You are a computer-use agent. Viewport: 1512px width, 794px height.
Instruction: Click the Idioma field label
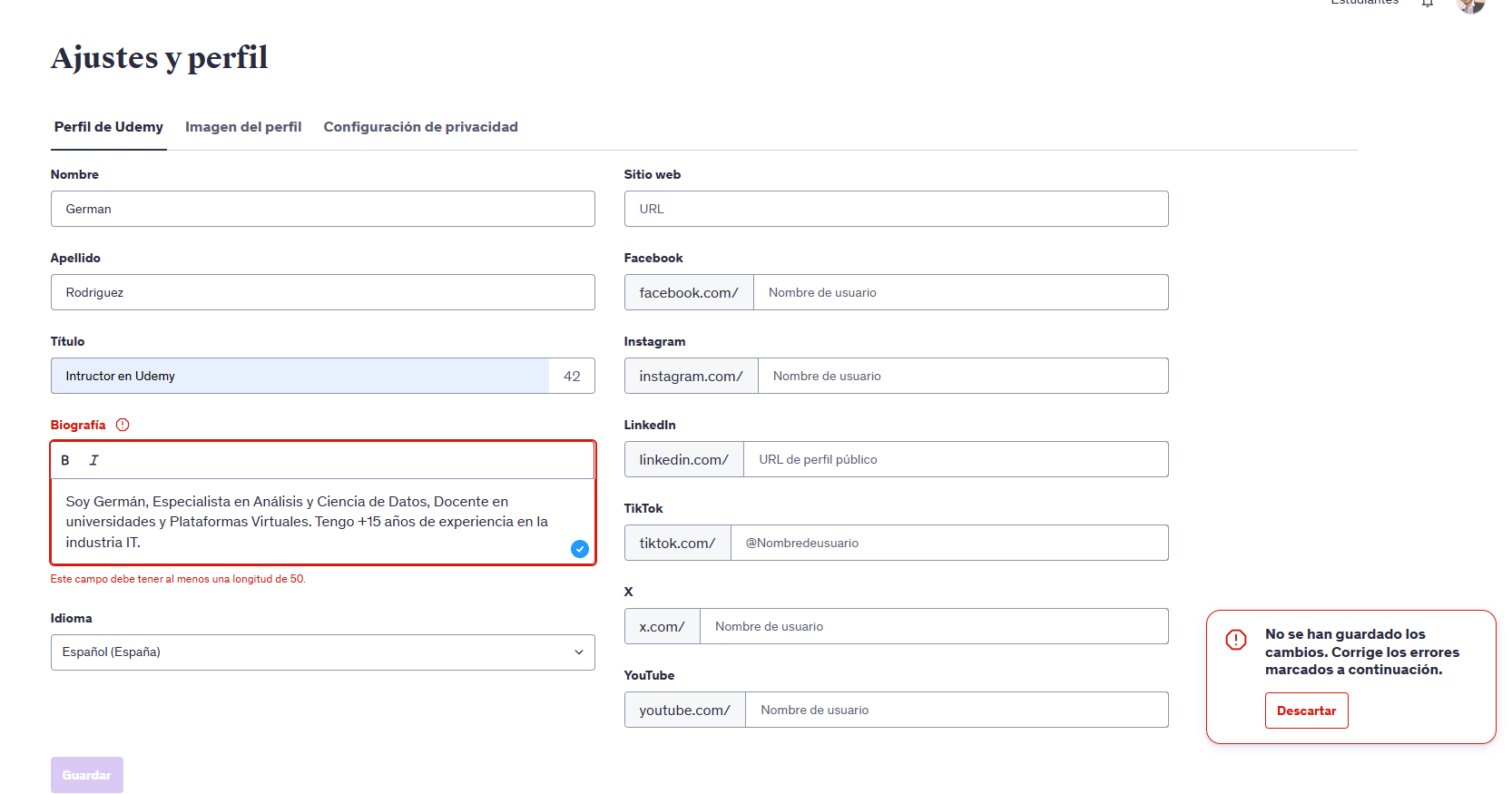click(72, 618)
